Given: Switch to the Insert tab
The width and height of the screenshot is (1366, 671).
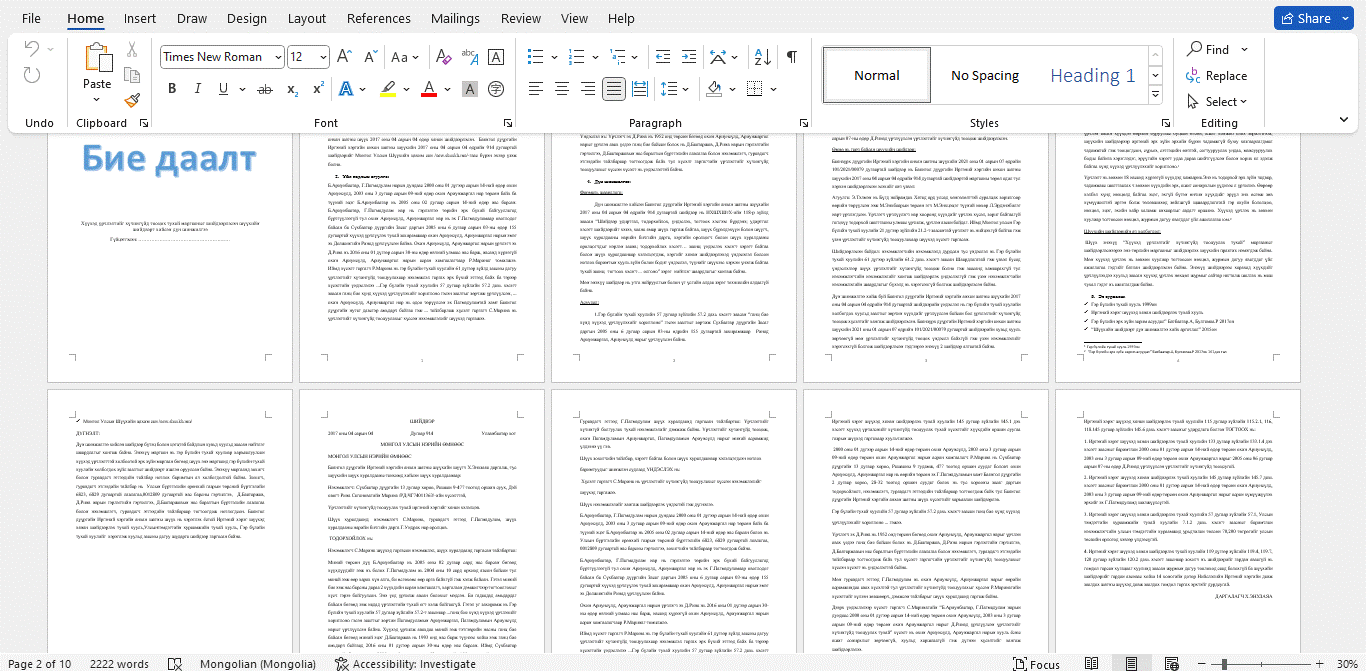Looking at the screenshot, I should pos(140,18).
